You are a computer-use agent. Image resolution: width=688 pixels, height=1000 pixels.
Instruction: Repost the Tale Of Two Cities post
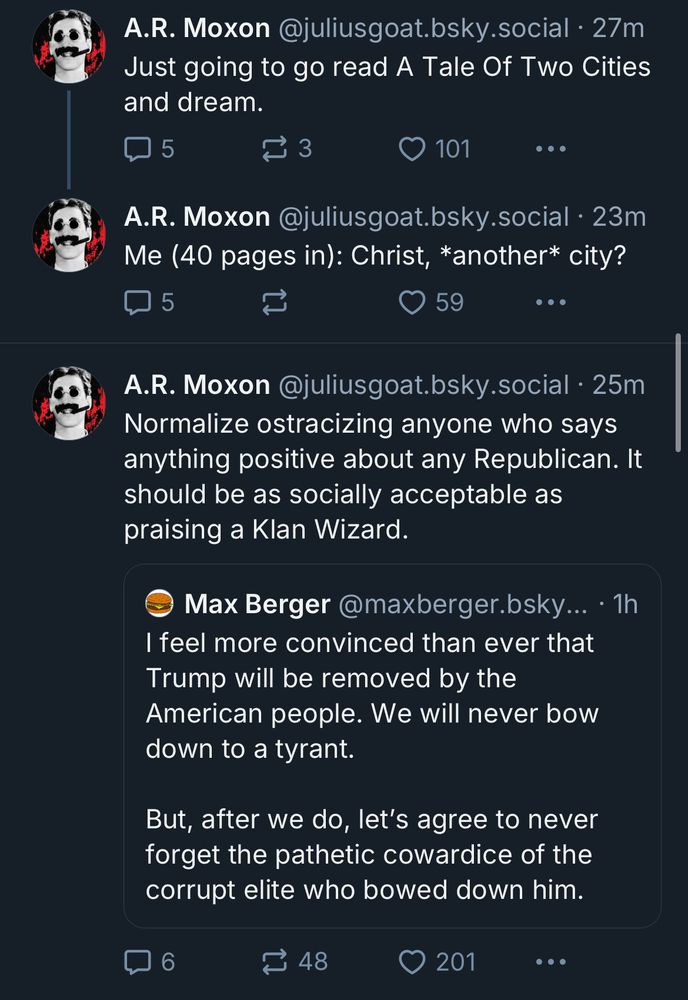click(272, 149)
